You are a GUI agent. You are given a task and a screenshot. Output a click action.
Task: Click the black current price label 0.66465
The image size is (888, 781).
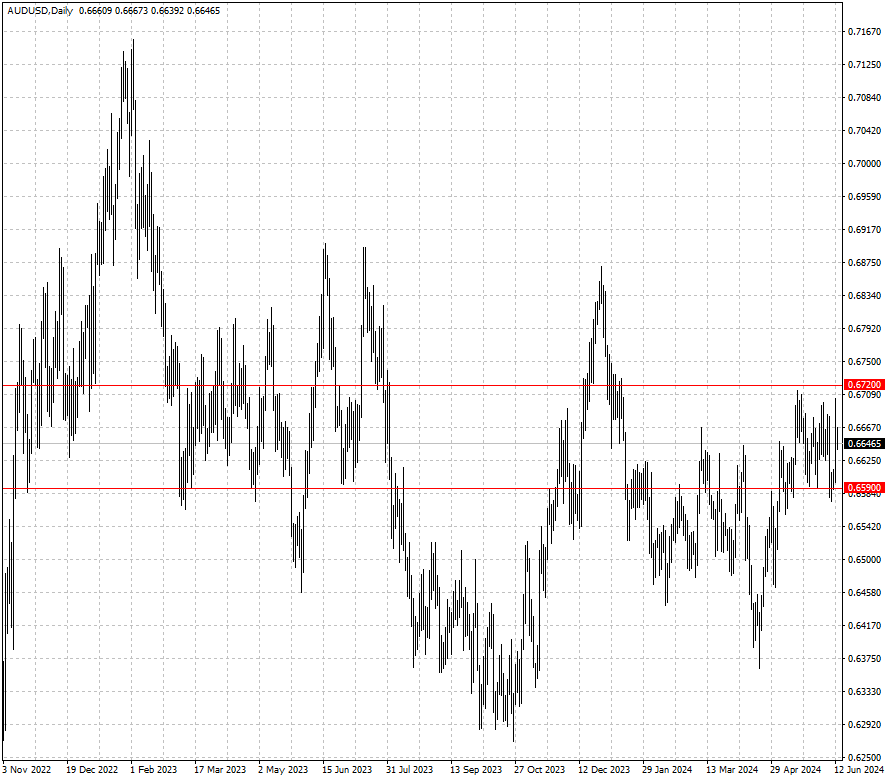click(864, 444)
